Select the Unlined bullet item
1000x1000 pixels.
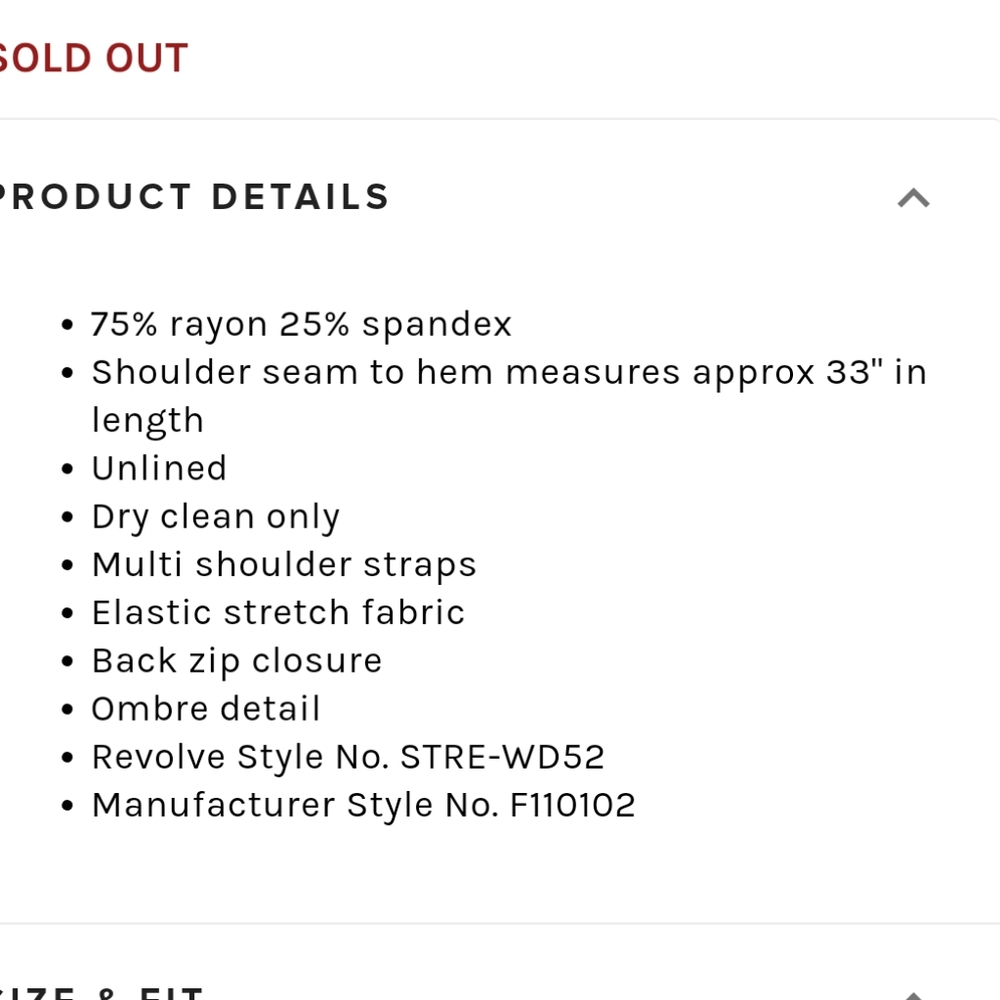159,468
